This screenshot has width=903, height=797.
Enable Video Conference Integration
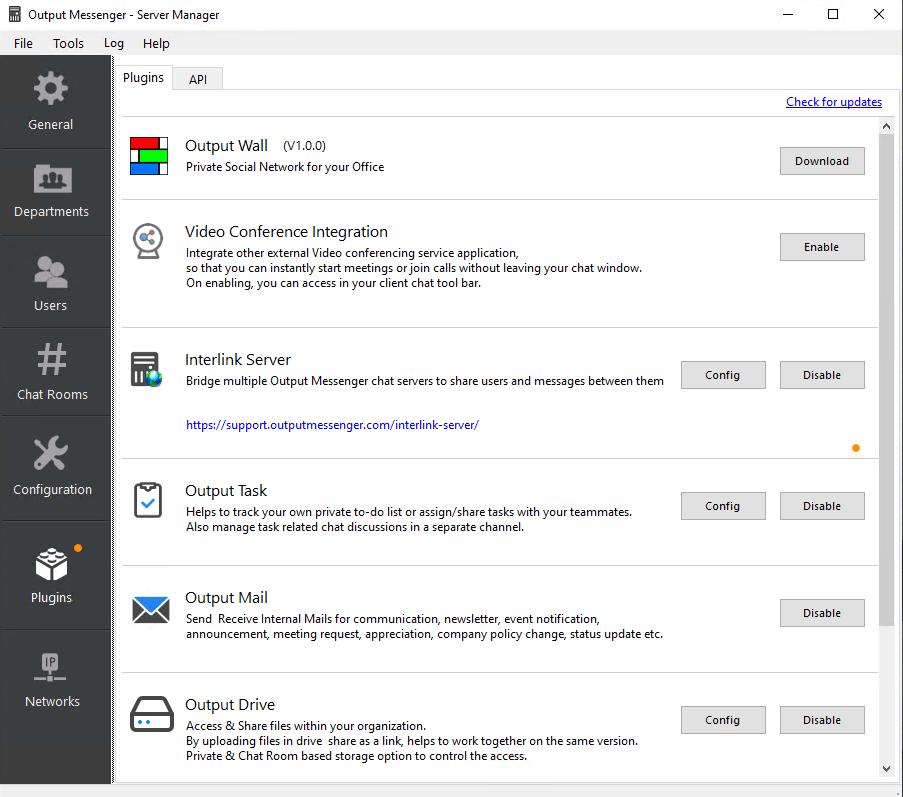click(x=822, y=247)
